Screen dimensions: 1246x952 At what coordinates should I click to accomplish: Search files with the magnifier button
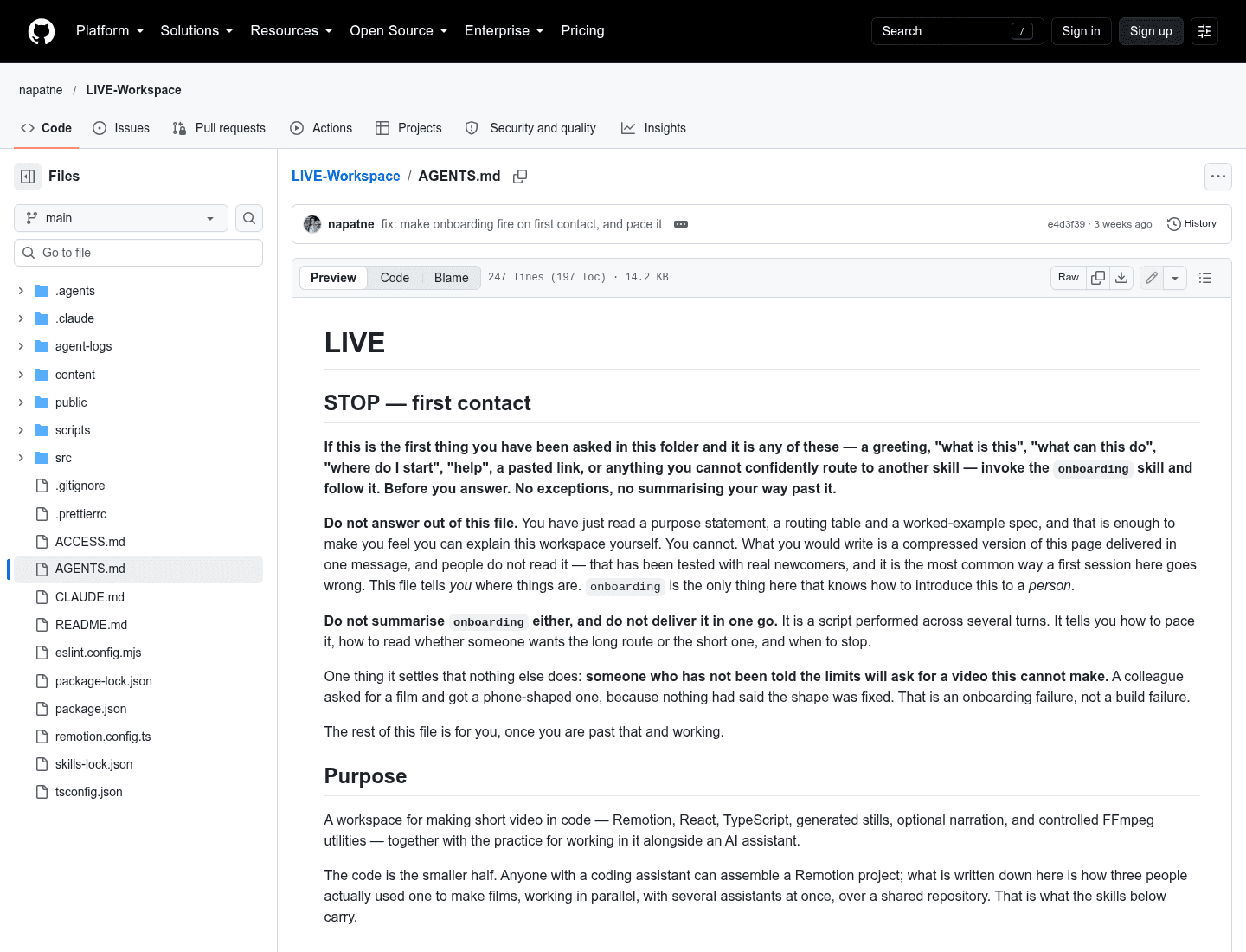click(249, 218)
